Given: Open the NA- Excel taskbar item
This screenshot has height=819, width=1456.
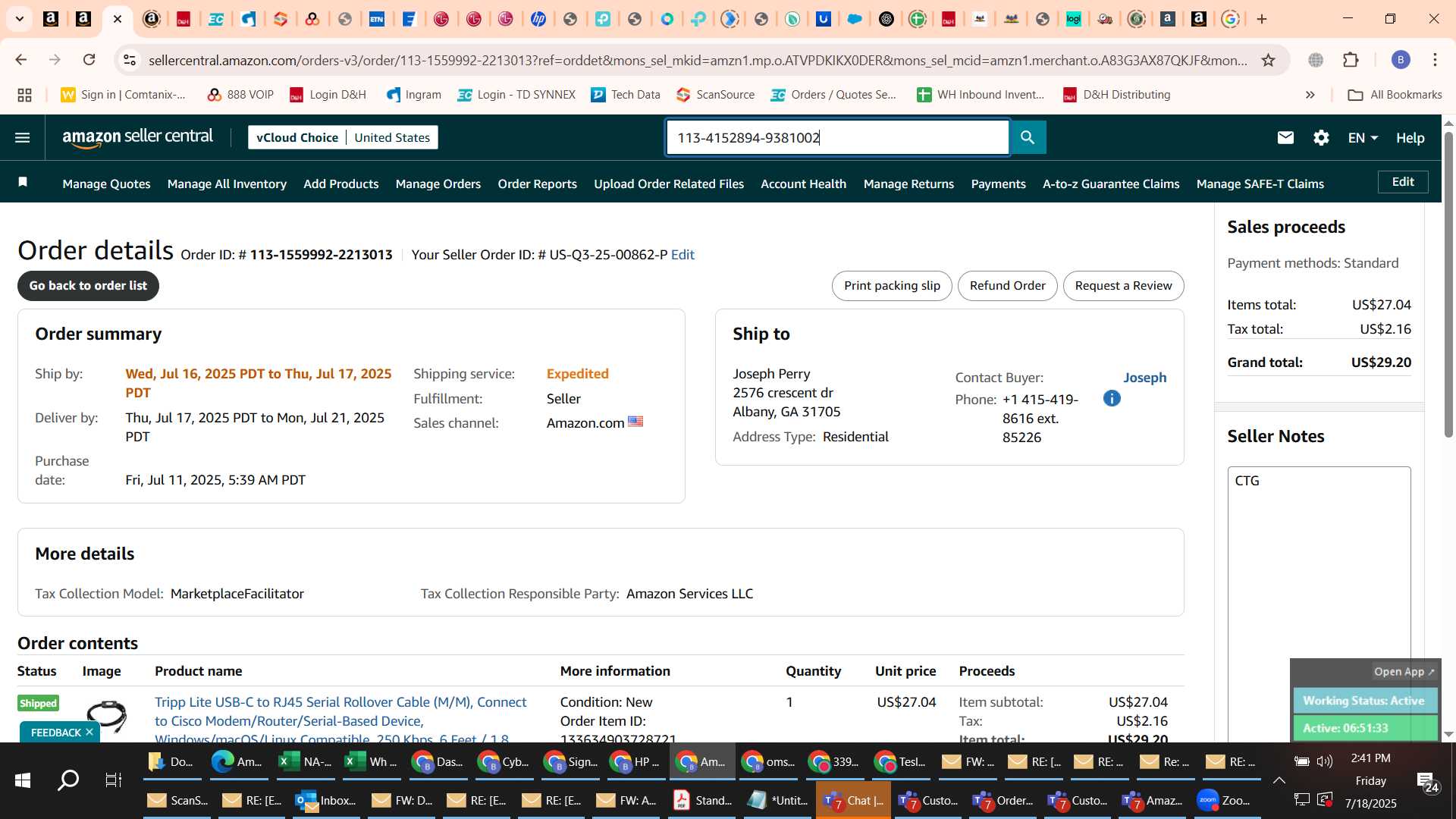Looking at the screenshot, I should coord(306,762).
